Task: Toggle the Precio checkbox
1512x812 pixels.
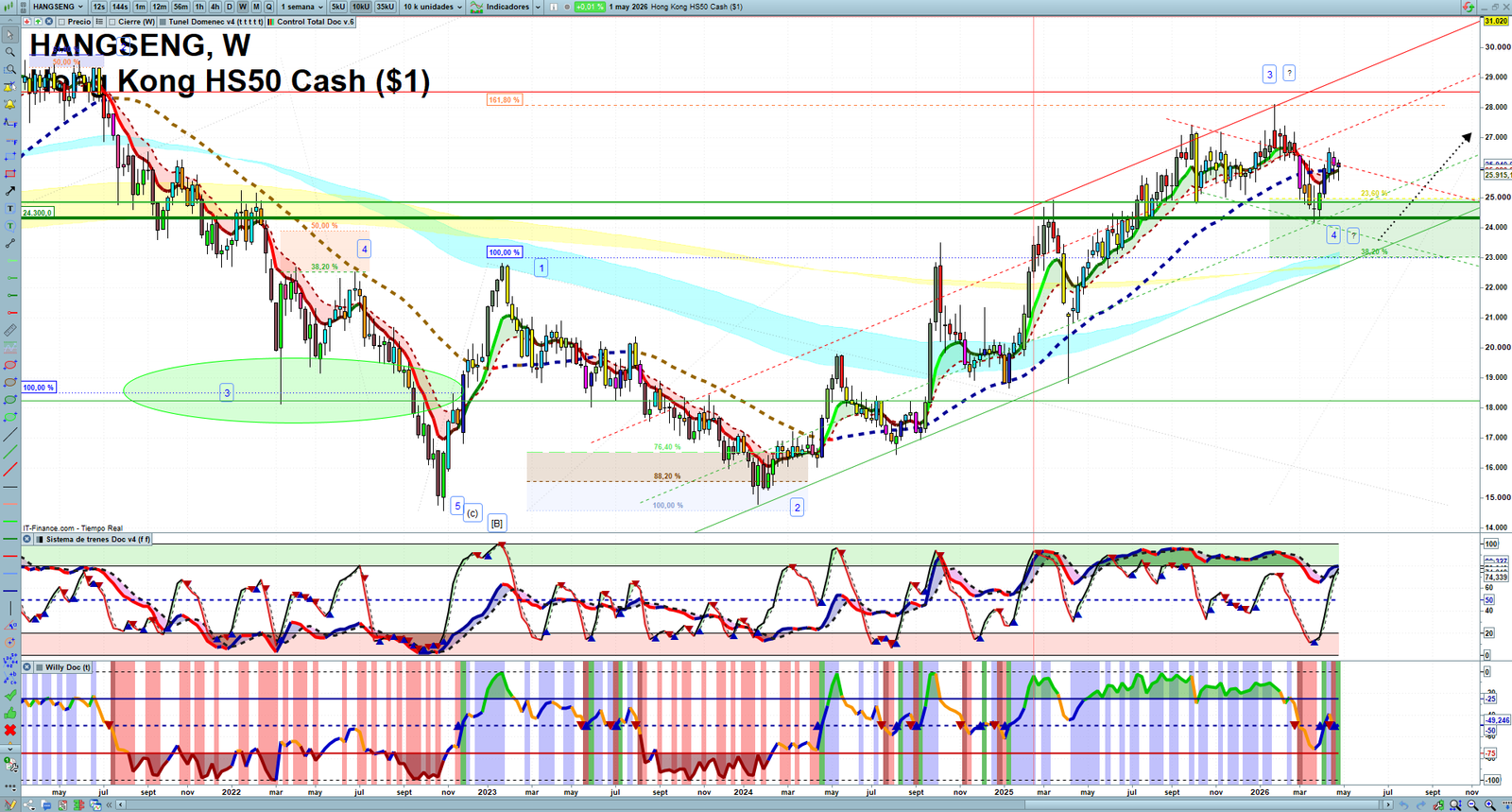Action: pyautogui.click(x=61, y=21)
